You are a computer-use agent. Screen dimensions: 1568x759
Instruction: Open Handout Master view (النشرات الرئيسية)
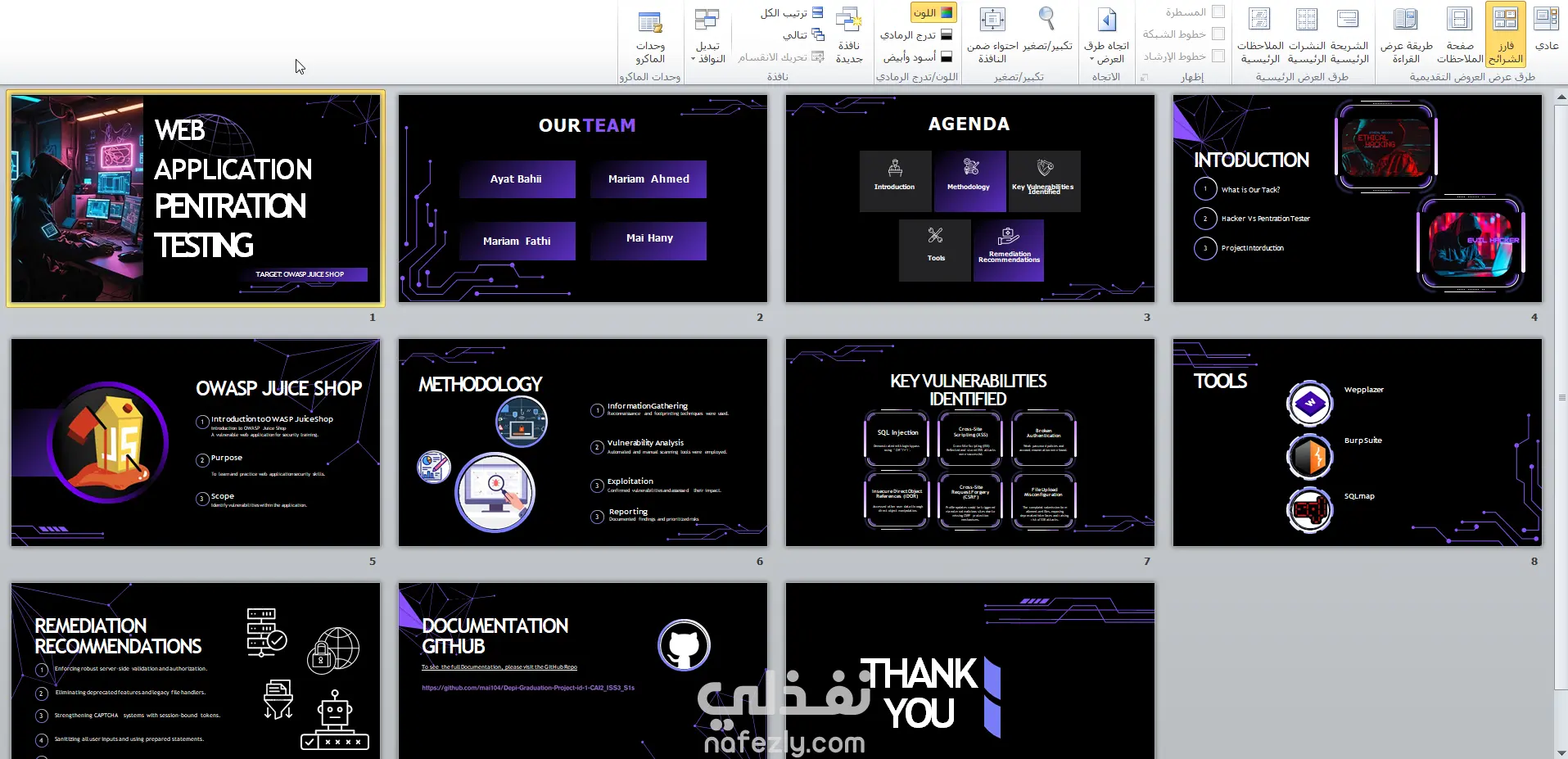tap(1307, 34)
